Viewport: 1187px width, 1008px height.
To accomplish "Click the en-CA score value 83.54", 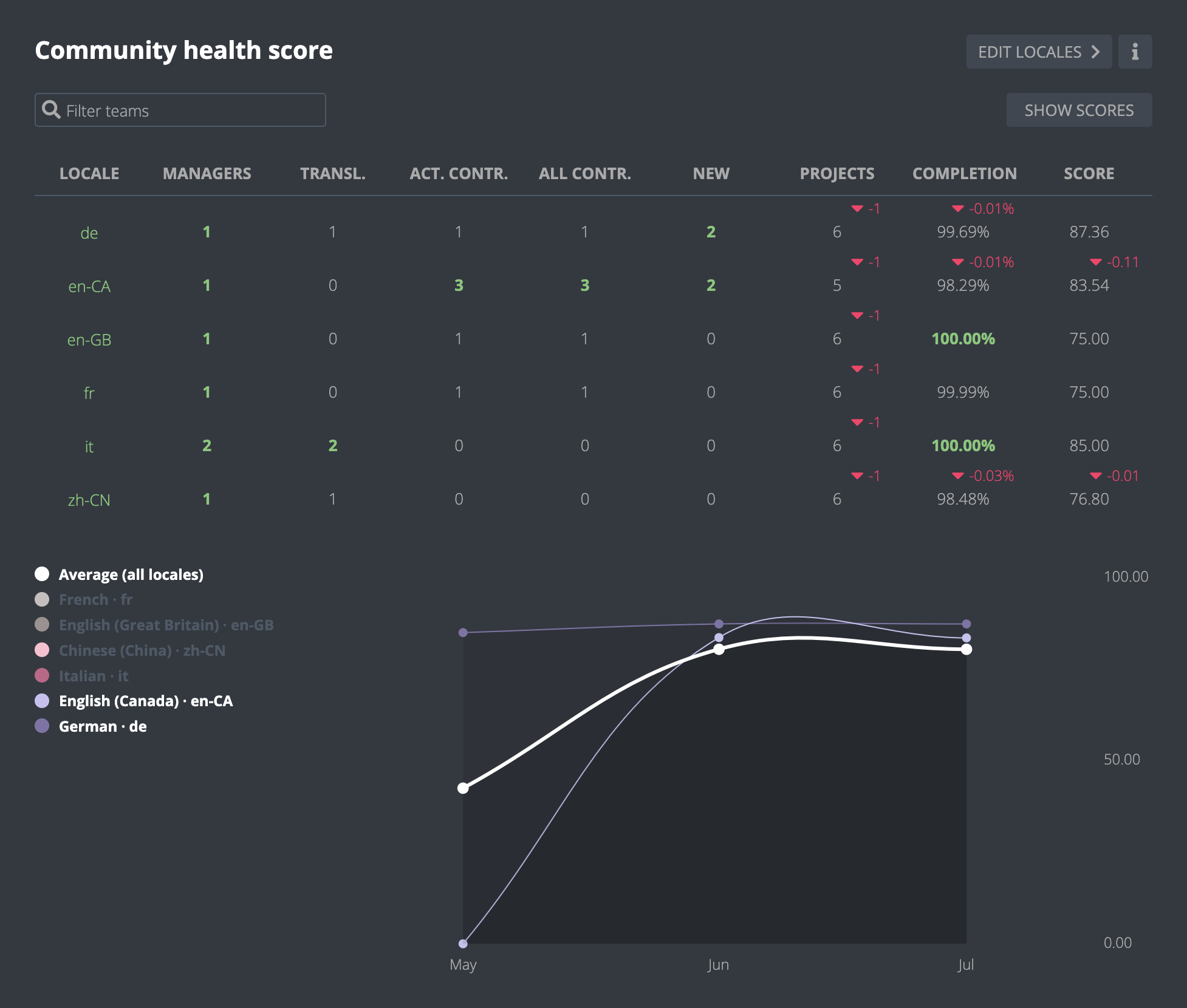I will click(1089, 285).
